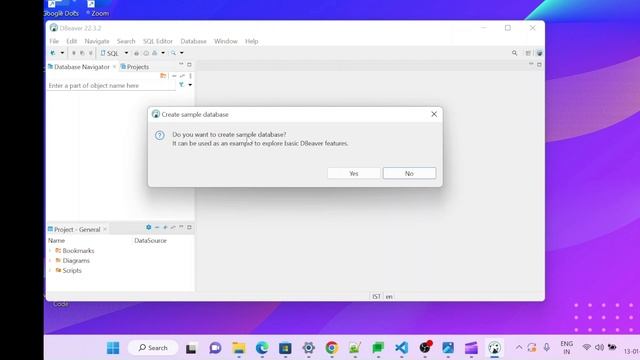Open the Edit menu
The width and height of the screenshot is (640, 360).
tap(71, 41)
